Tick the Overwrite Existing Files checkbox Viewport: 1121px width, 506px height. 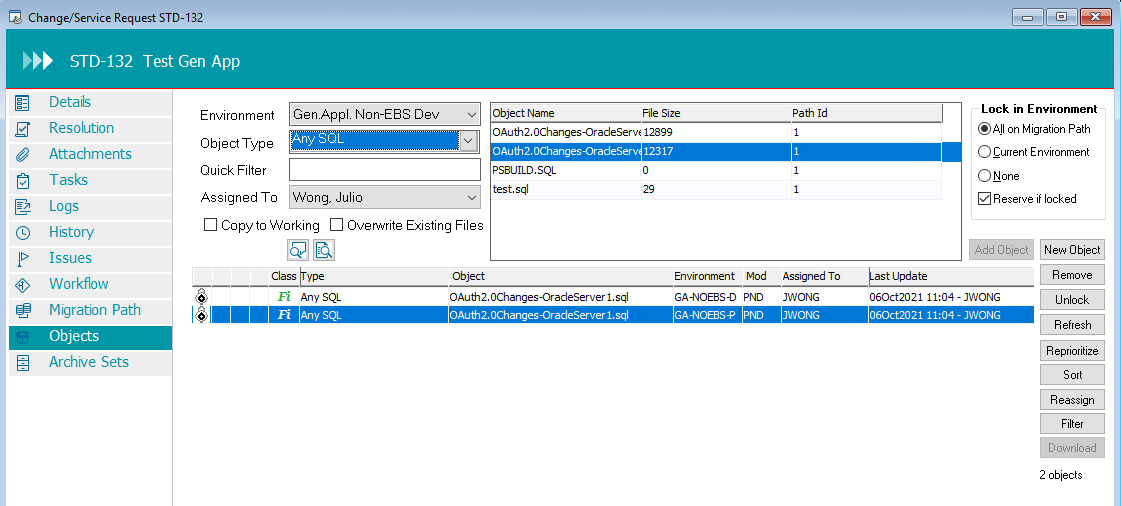coord(337,225)
